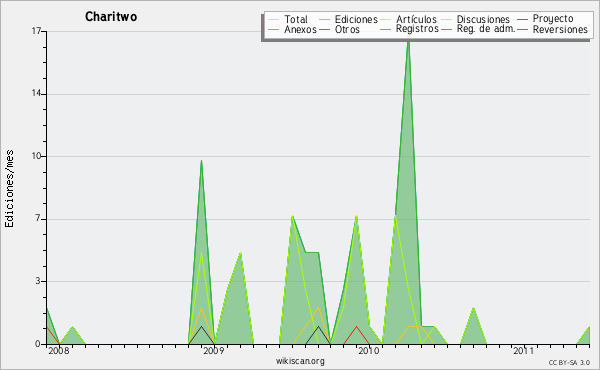The height and width of the screenshot is (370, 600).
Task: Click the 3 y-axis value
Action: coord(38,281)
